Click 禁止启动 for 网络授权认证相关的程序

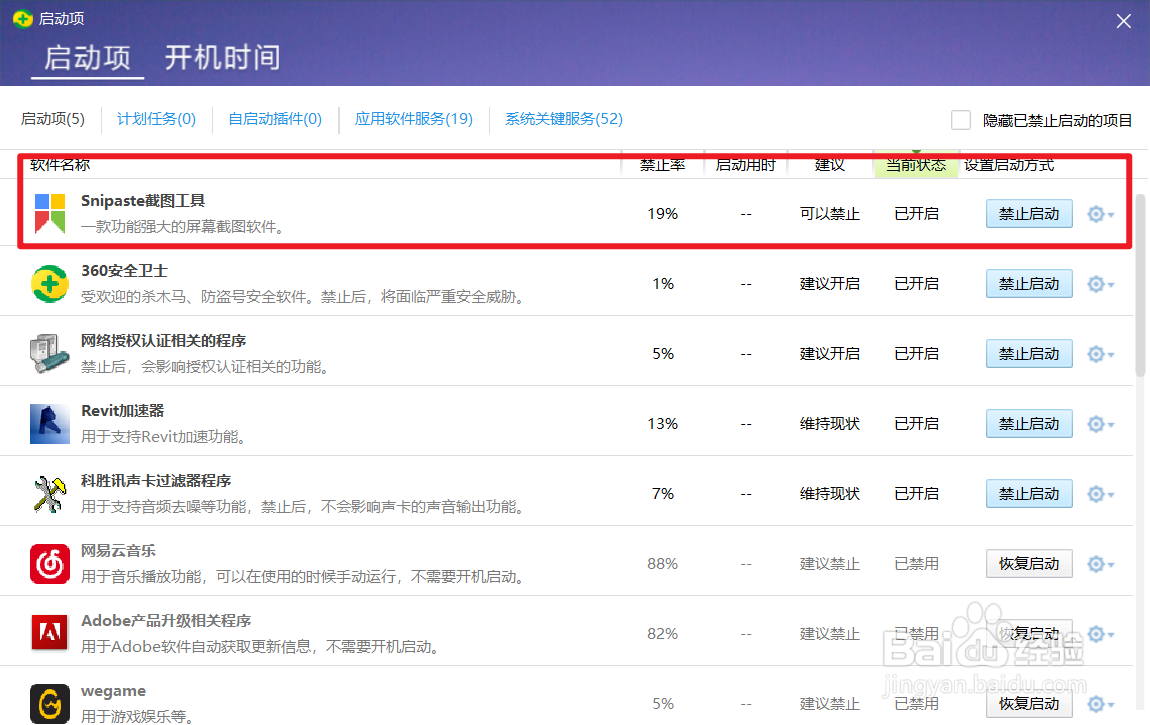coord(1029,353)
